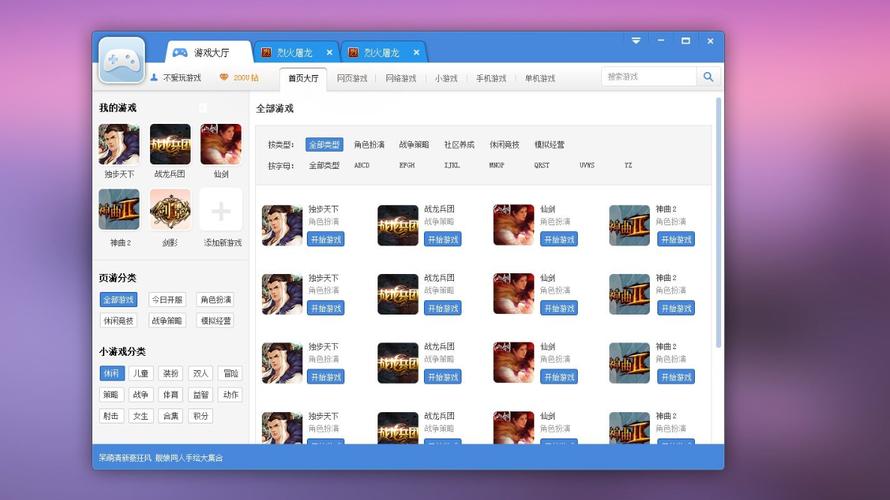Click the large gamepad app logo
The width and height of the screenshot is (890, 500).
(x=121, y=60)
